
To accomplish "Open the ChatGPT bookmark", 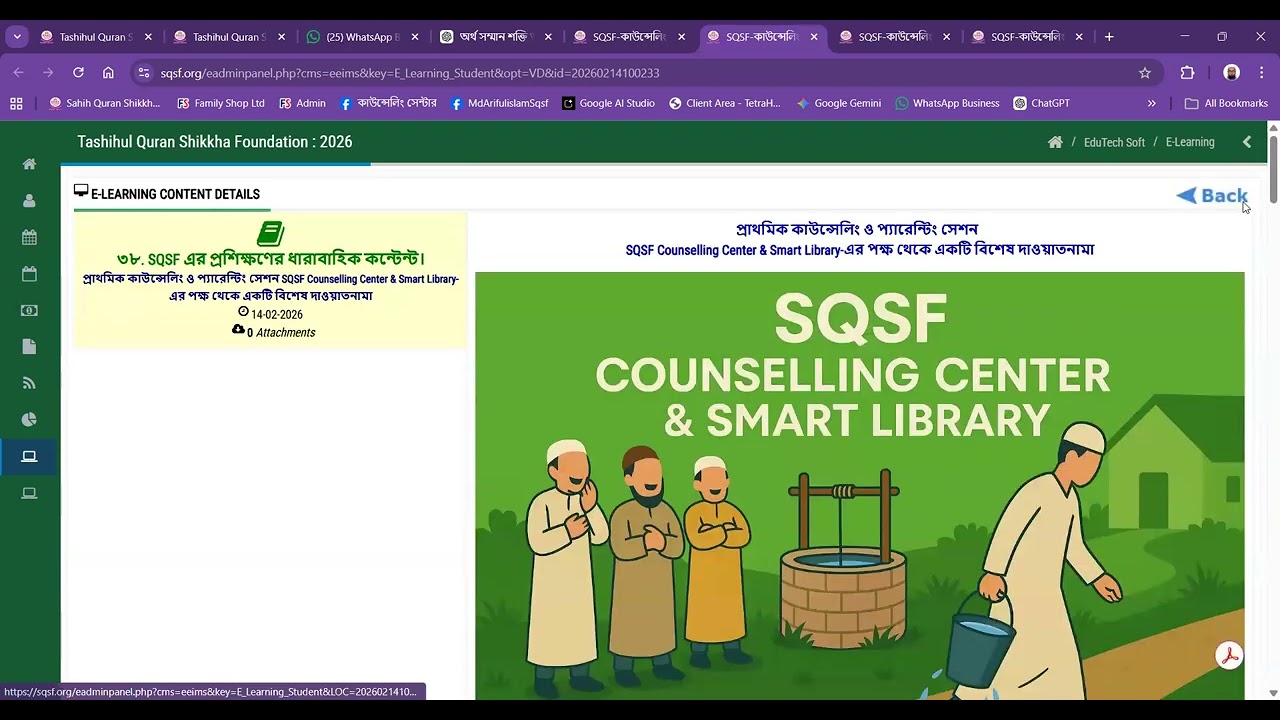I will [1041, 103].
